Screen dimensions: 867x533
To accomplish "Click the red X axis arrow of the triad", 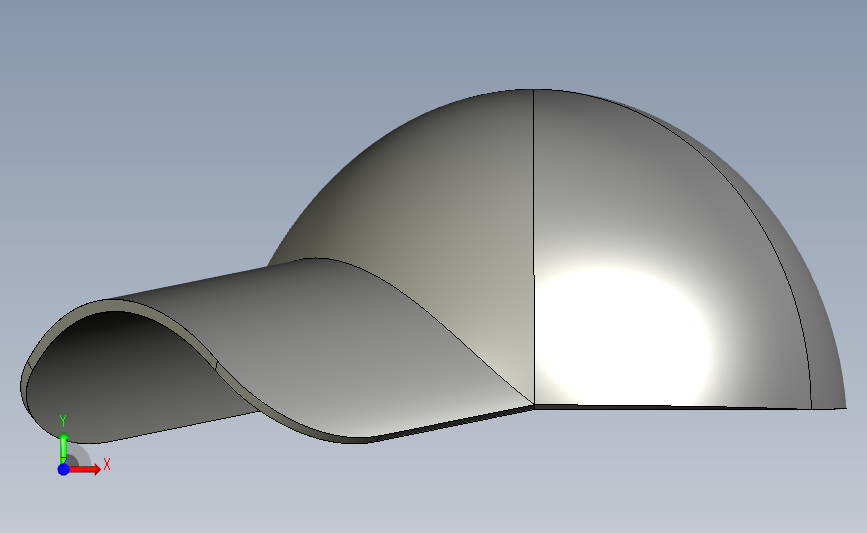I will tap(85, 469).
